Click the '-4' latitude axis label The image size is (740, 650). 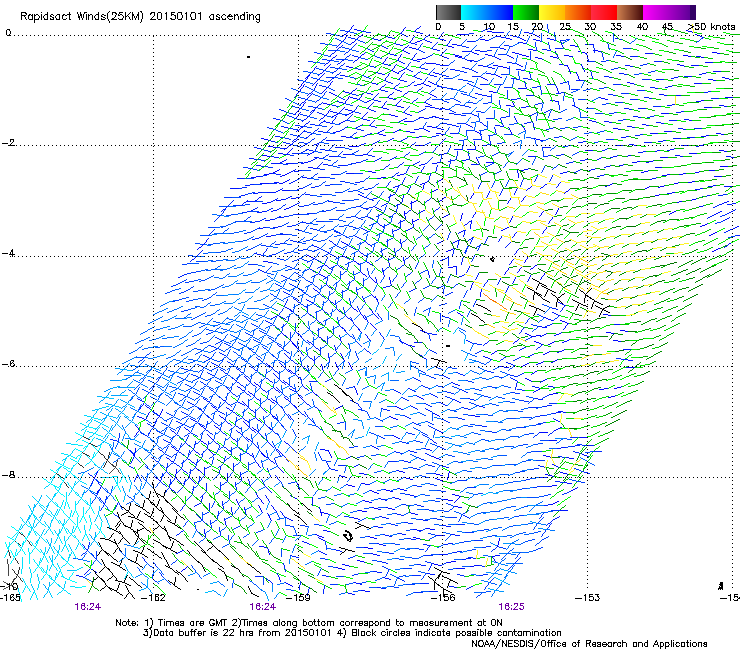[x=8, y=253]
